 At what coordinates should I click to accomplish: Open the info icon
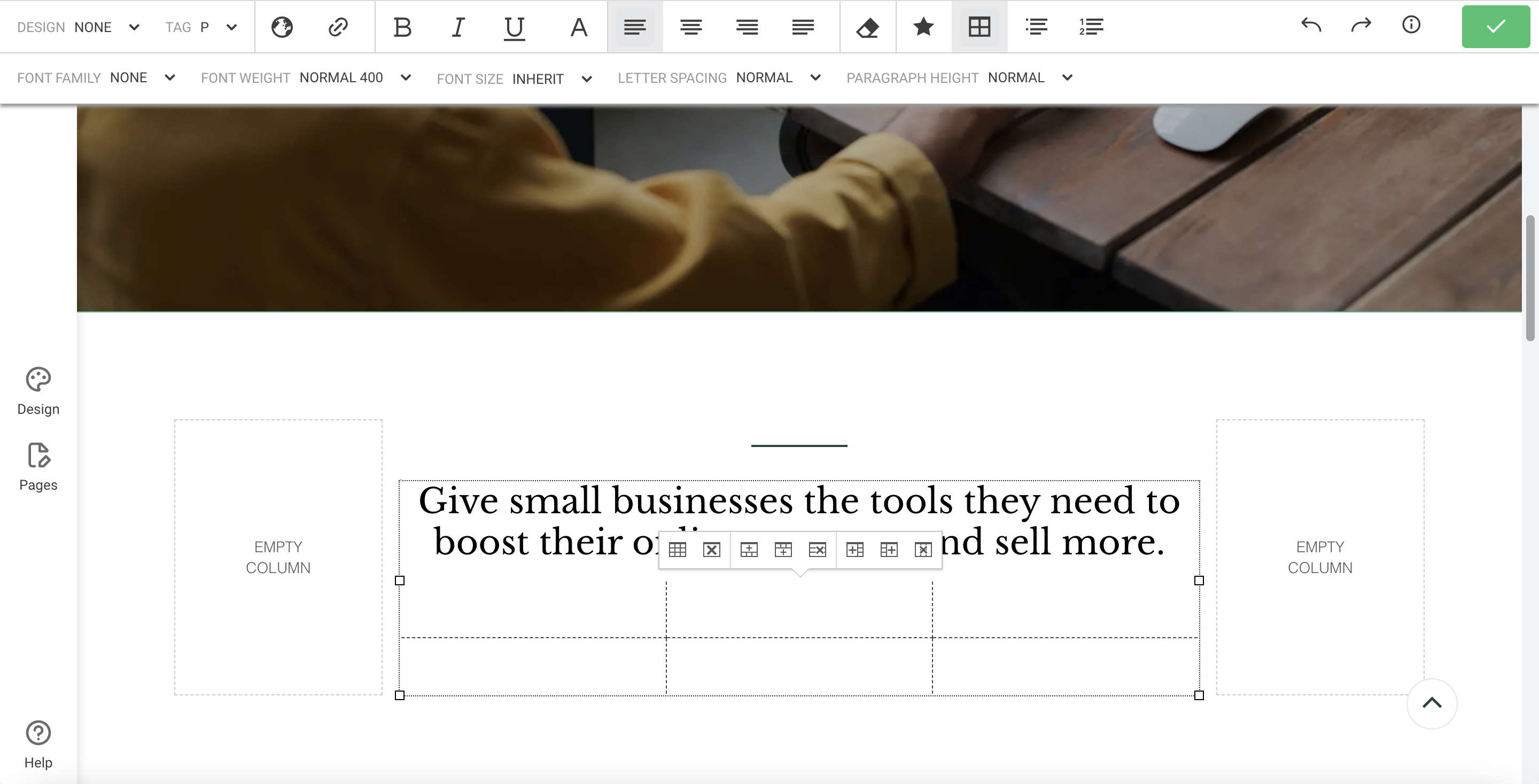coord(1411,25)
